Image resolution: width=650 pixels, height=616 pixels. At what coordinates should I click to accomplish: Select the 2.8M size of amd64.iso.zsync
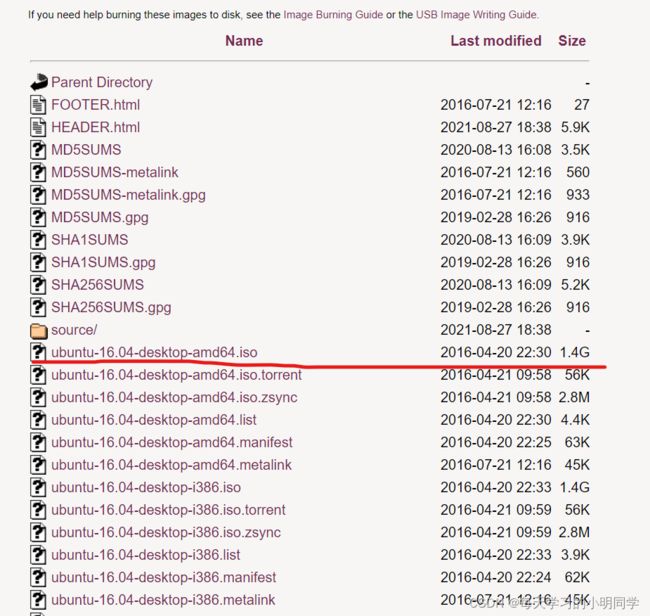[574, 397]
